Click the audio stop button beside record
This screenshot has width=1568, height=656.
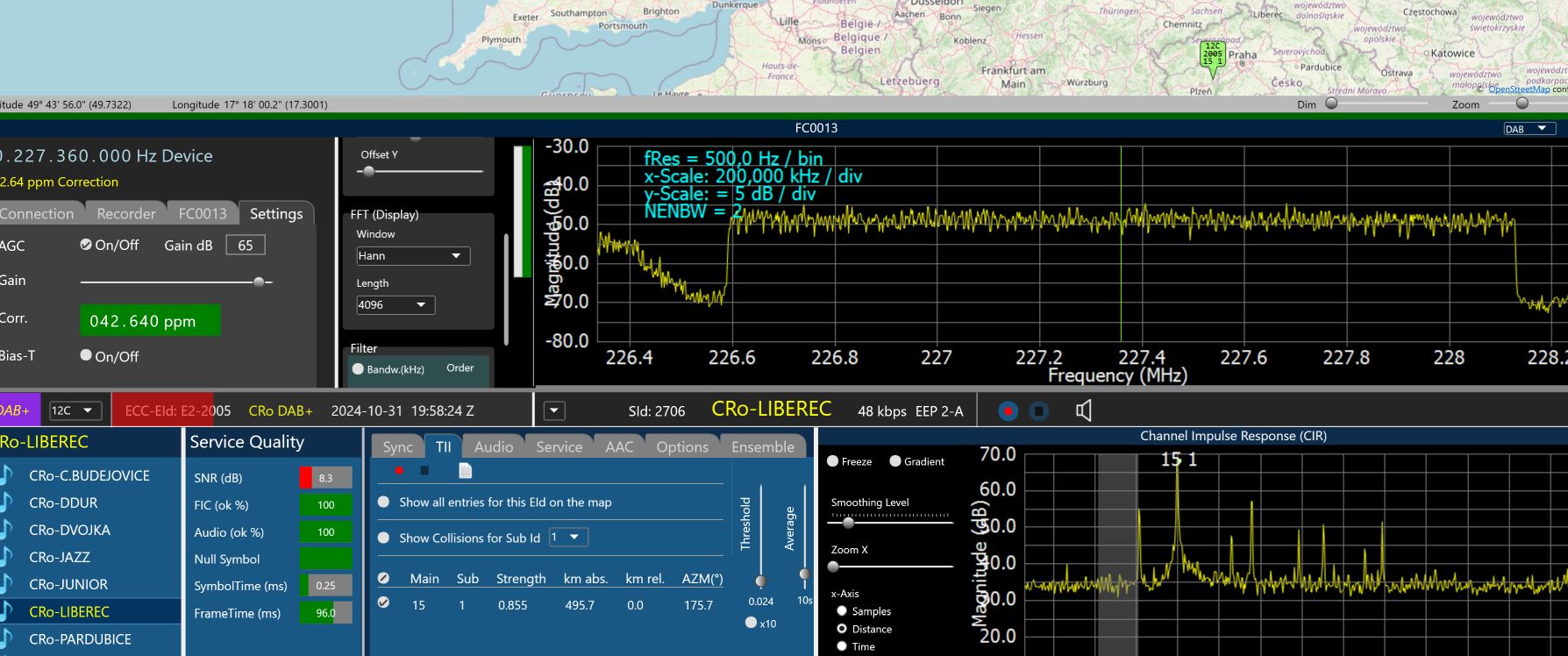pos(1038,410)
